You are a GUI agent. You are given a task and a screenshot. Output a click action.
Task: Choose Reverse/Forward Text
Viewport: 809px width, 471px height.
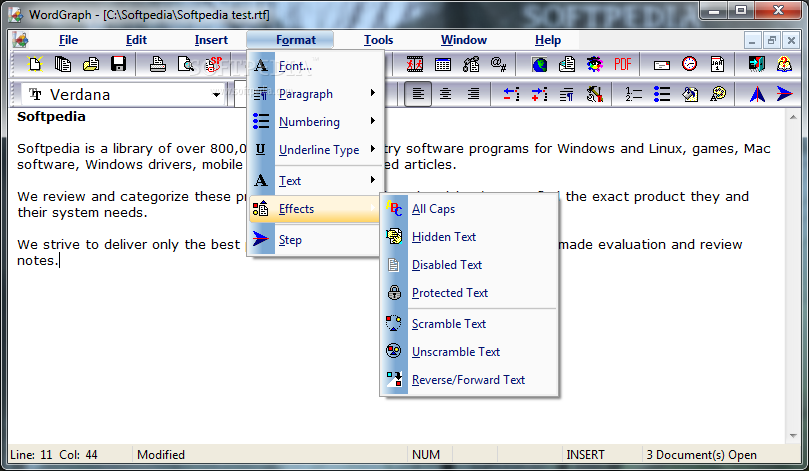click(469, 379)
